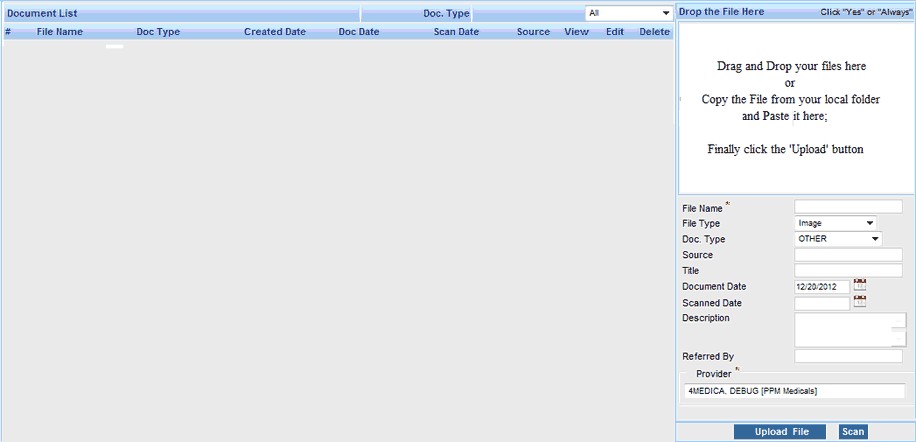The width and height of the screenshot is (916, 442).
Task: Click the Title text field
Action: 848,271
